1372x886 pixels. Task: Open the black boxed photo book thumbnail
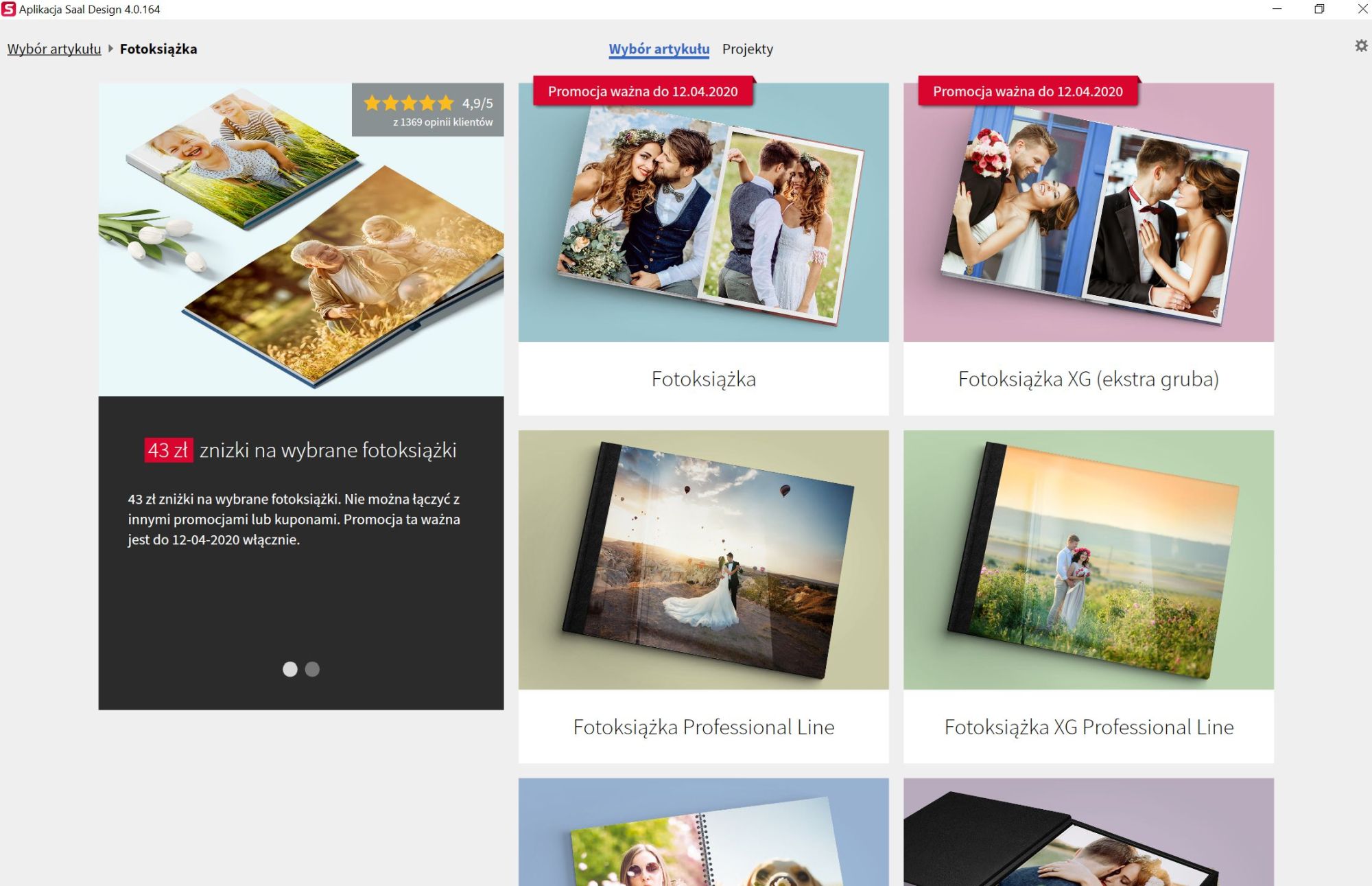[1088, 832]
